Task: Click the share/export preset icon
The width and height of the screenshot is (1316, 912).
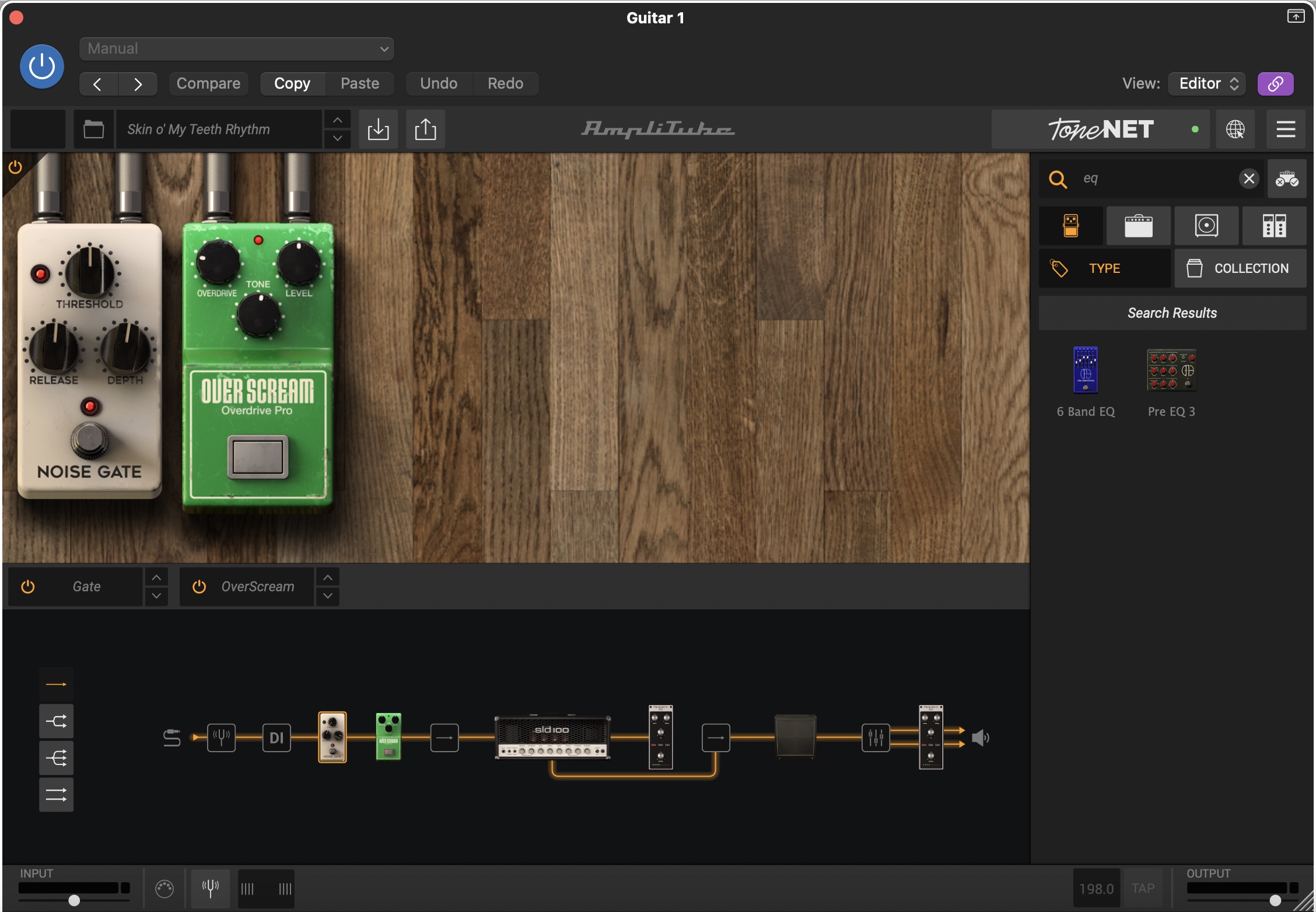Action: click(425, 129)
